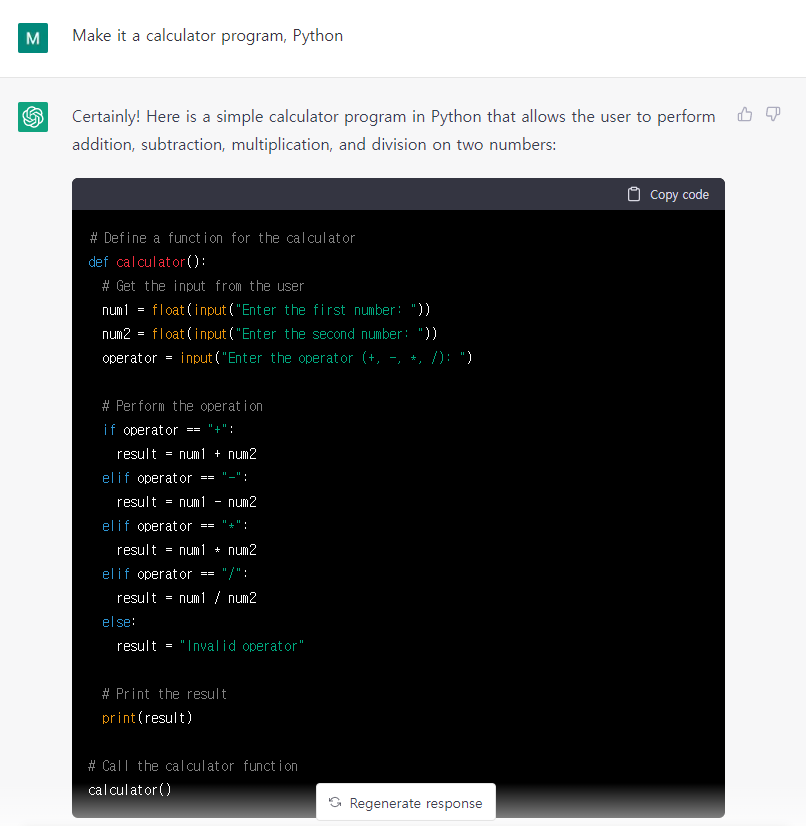Click the line 'result = num1 - num2'

186,502
